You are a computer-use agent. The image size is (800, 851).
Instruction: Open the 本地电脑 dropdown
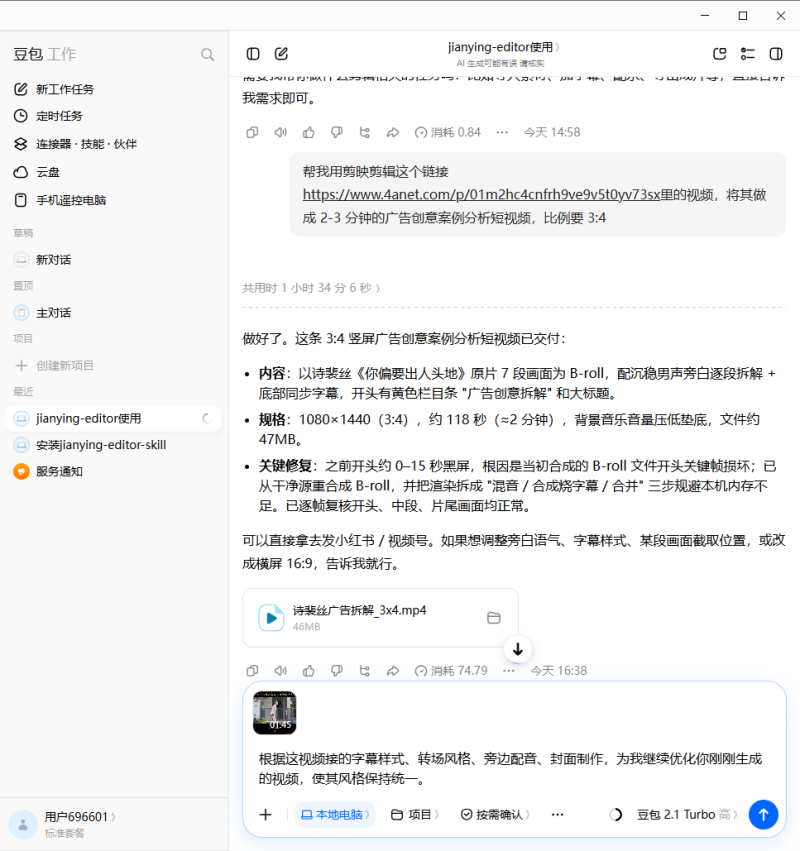335,815
